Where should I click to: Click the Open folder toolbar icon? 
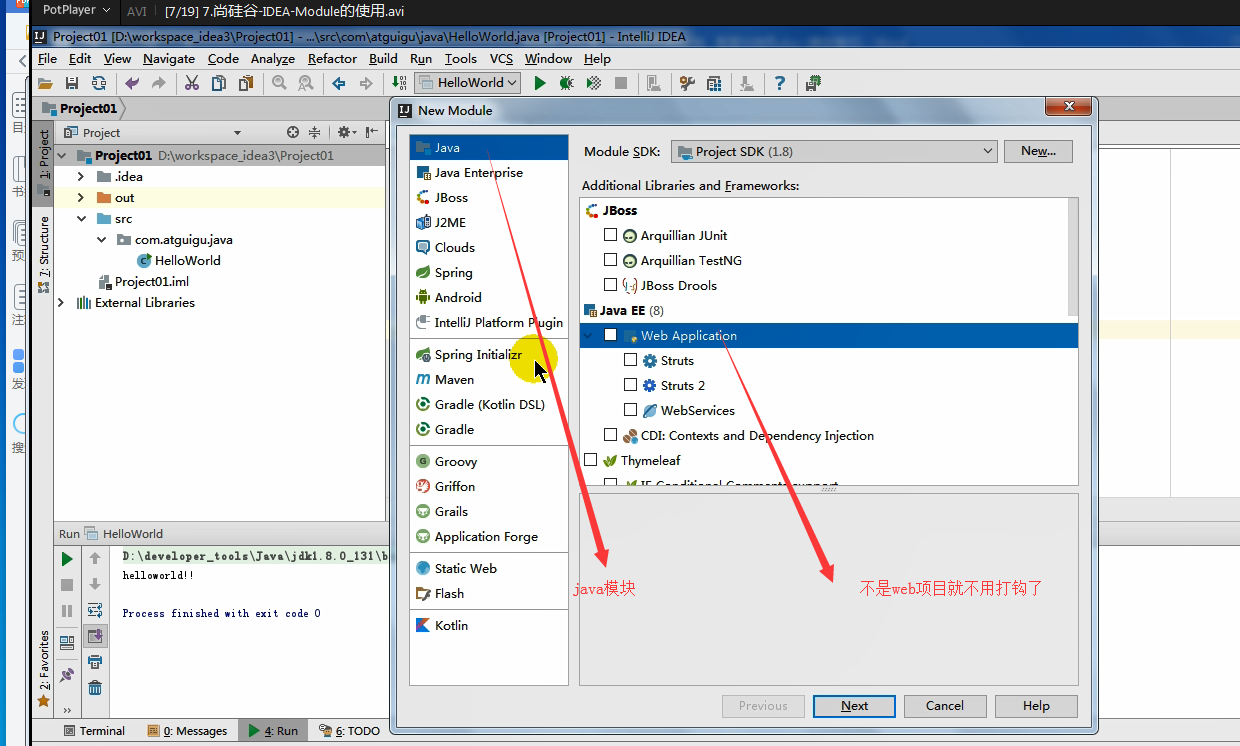pyautogui.click(x=45, y=83)
